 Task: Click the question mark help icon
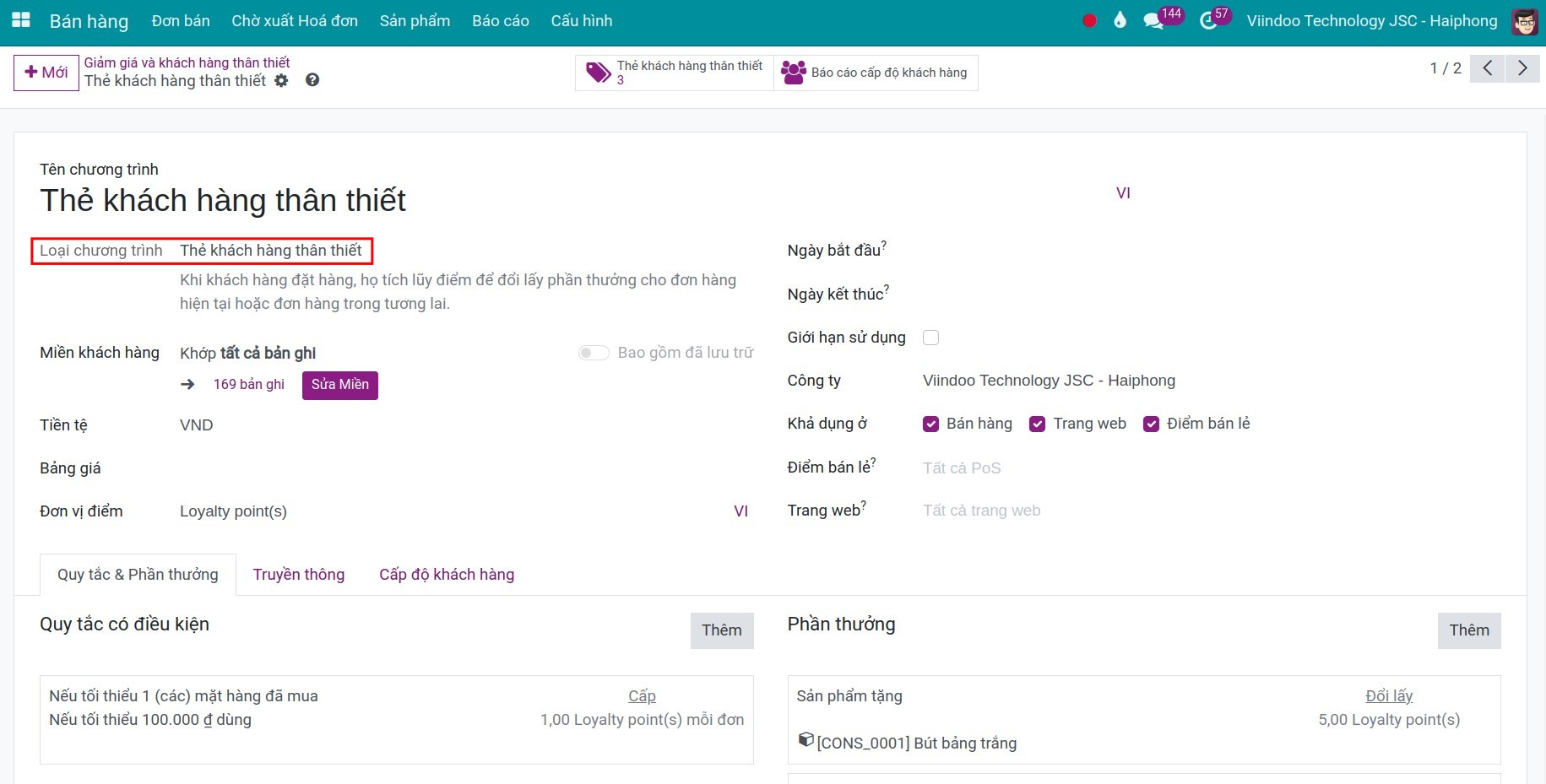[x=312, y=80]
